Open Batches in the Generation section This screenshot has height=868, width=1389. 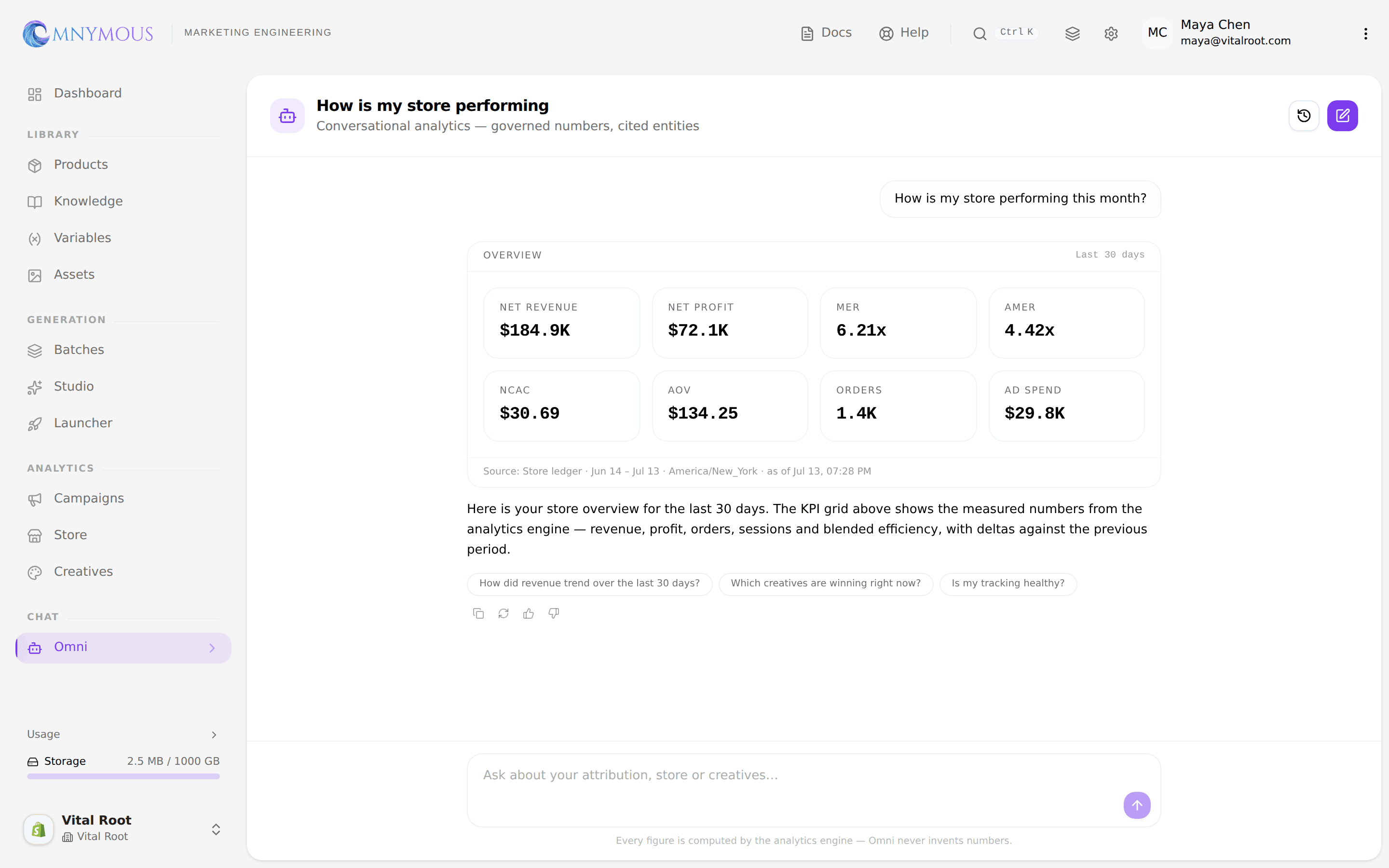(123, 350)
